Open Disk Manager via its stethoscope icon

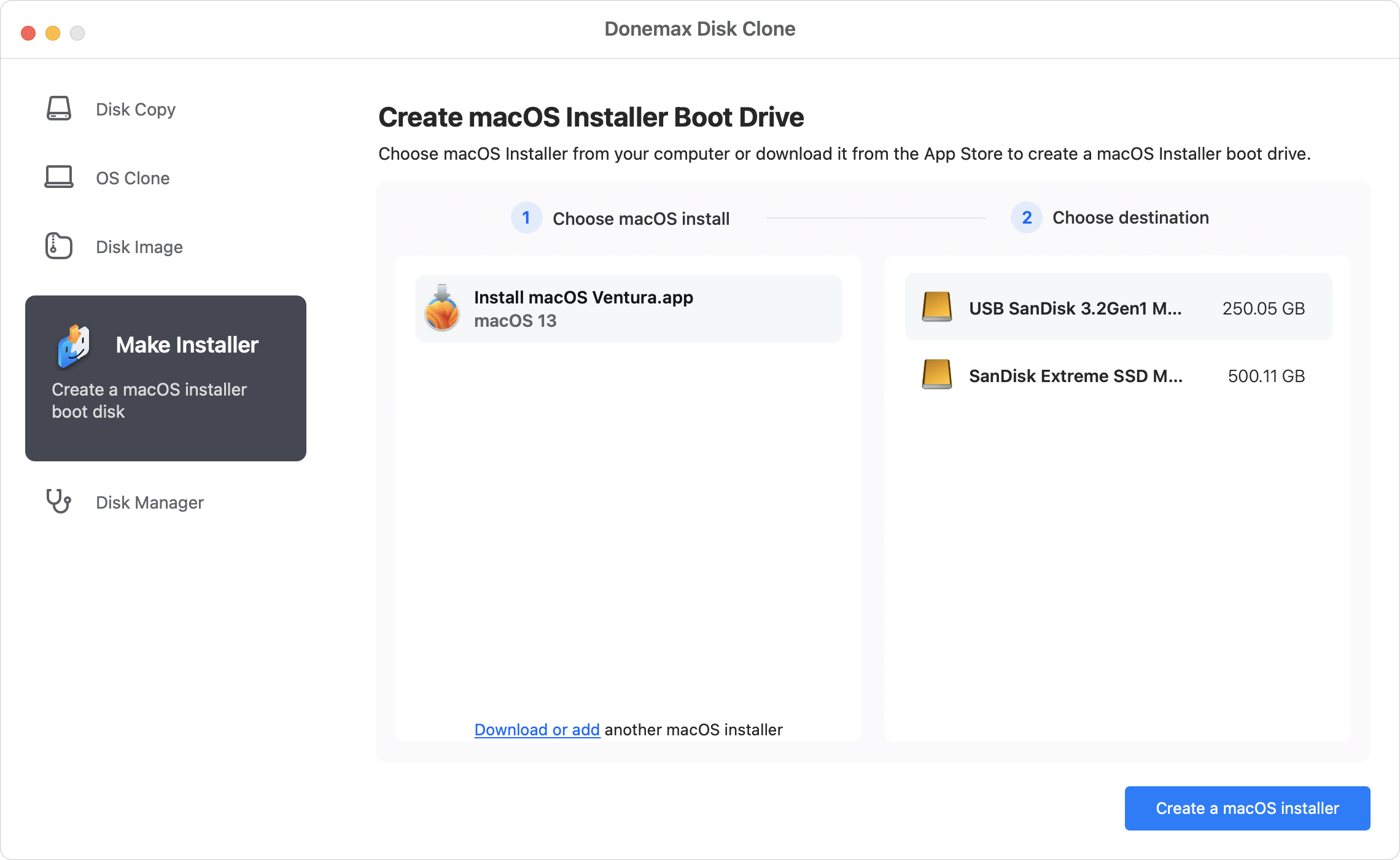pyautogui.click(x=58, y=502)
